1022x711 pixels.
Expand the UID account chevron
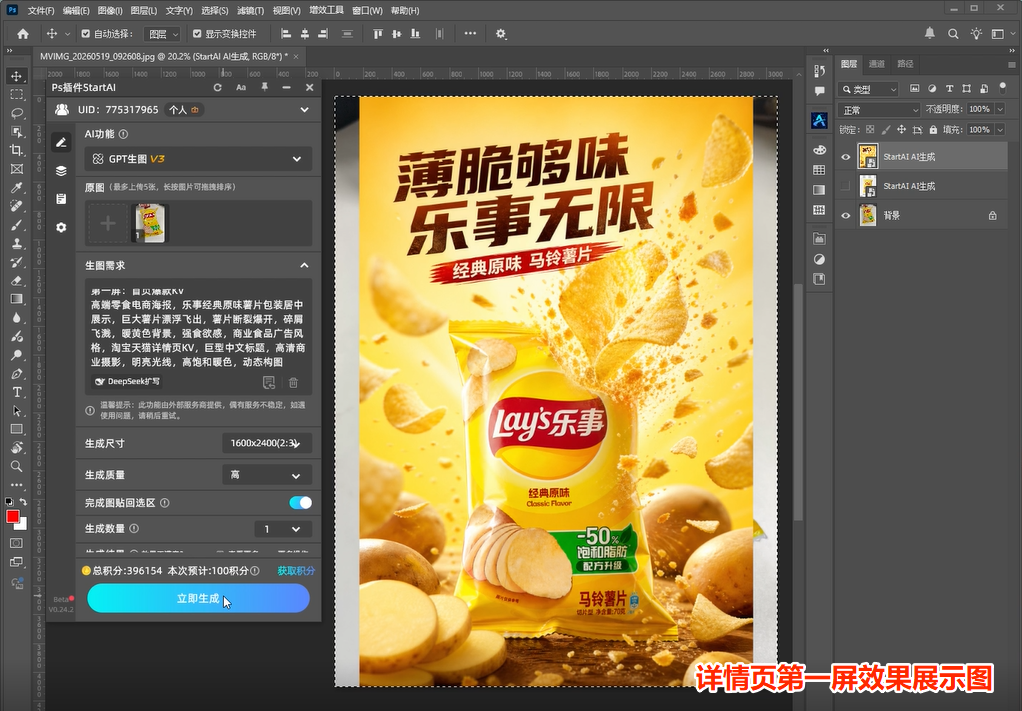(x=304, y=109)
